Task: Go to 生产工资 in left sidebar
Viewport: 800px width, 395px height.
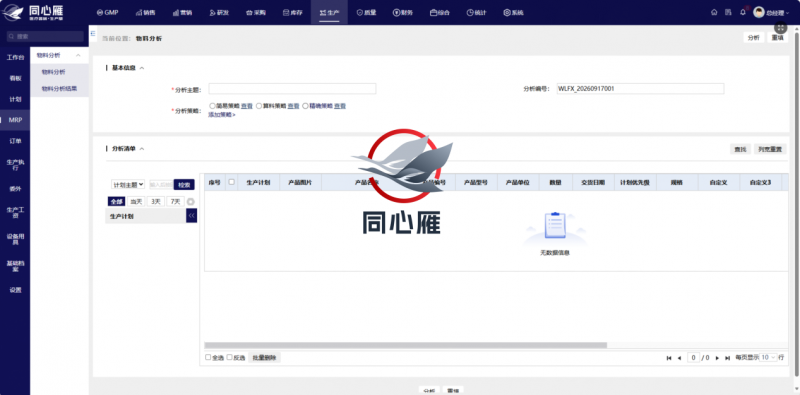Action: click(15, 212)
